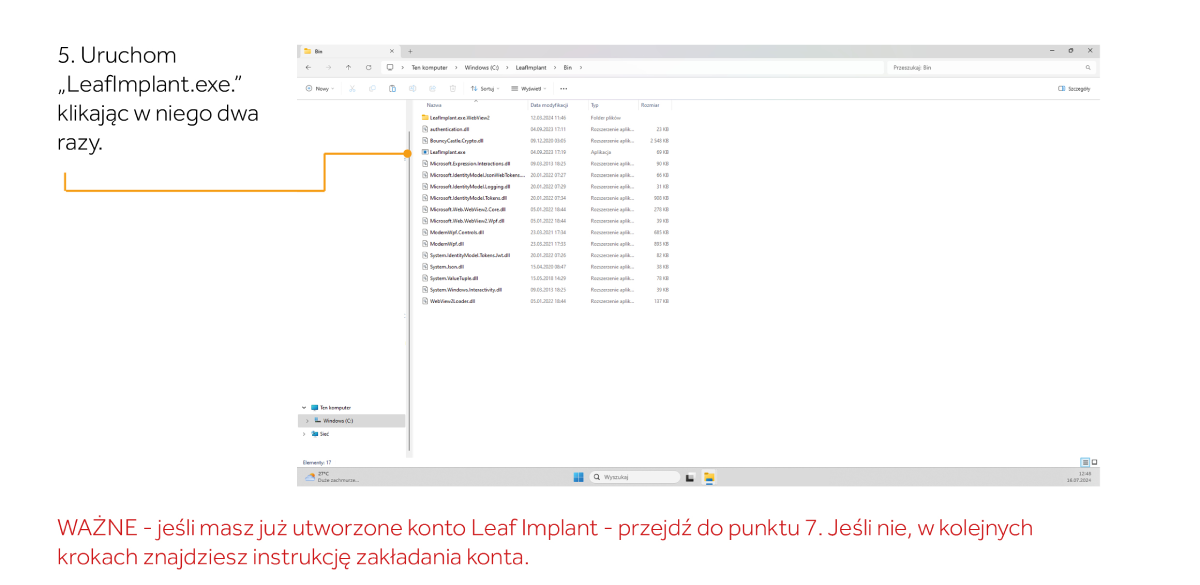Open the Nowy dropdown

pyautogui.click(x=320, y=88)
